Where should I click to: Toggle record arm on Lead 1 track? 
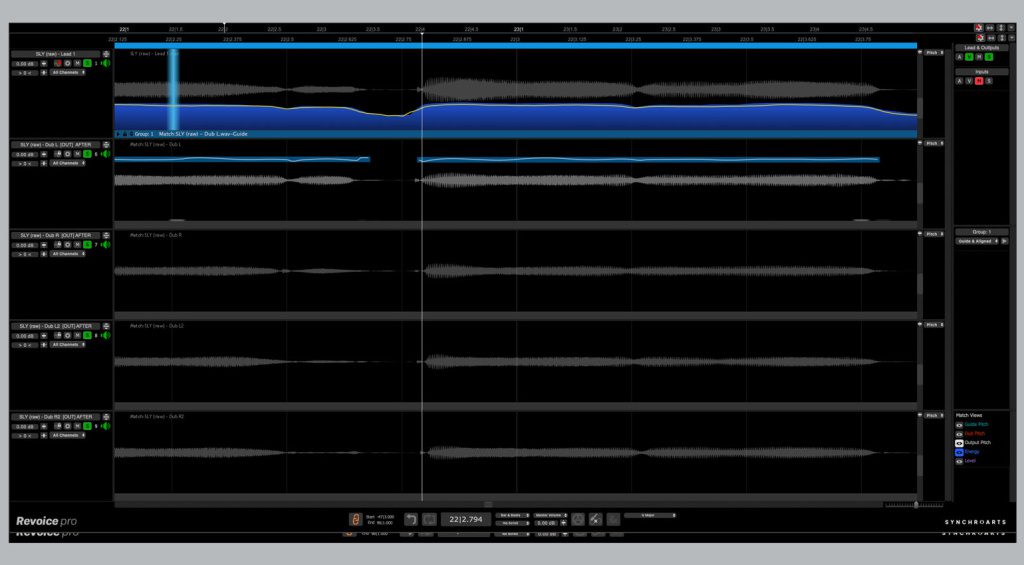coord(57,63)
